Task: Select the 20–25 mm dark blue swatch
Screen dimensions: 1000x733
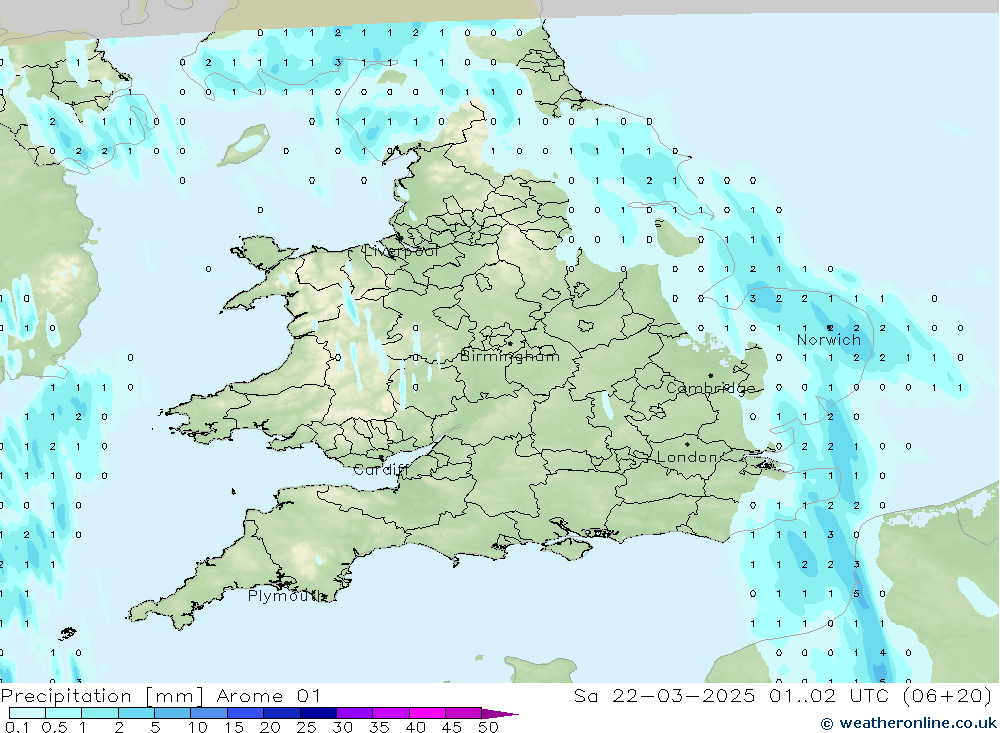Action: pos(281,713)
